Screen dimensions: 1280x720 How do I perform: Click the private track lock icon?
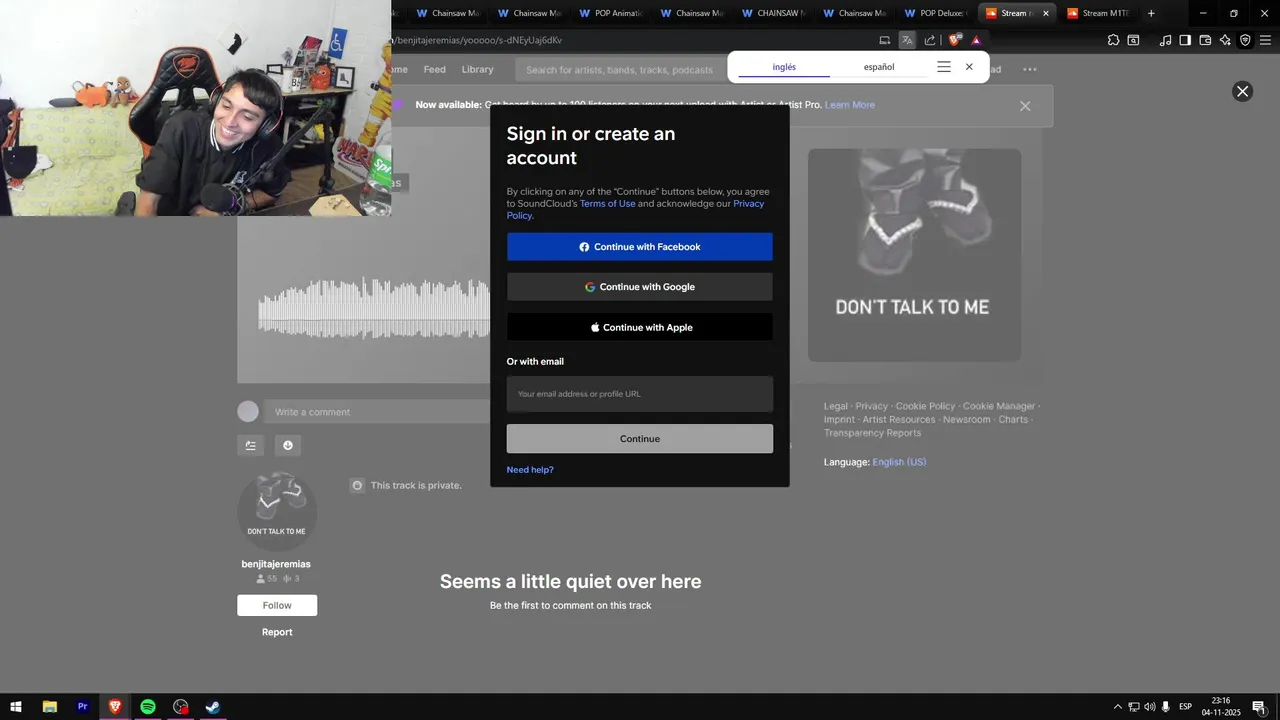click(357, 485)
